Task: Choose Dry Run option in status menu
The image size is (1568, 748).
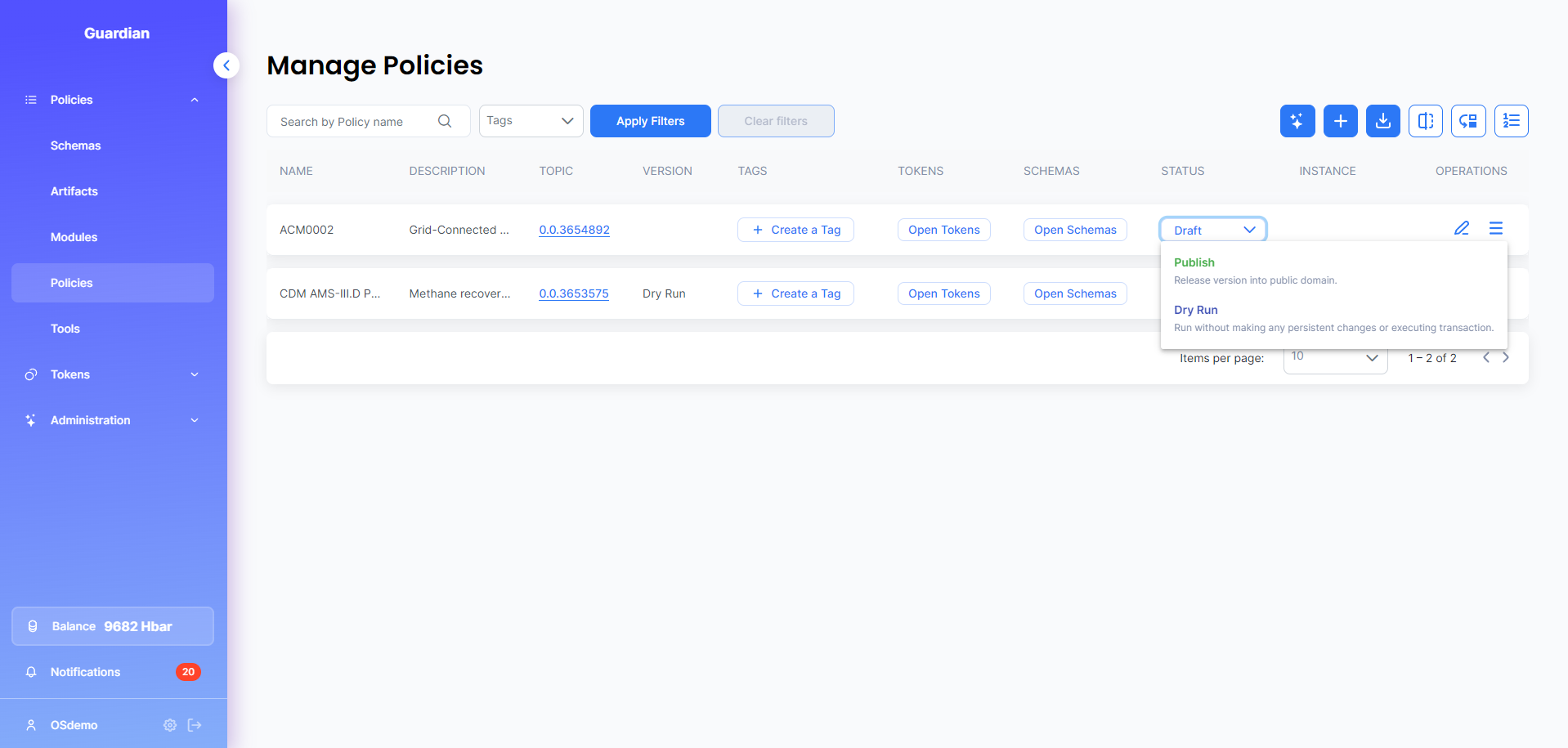Action: (1195, 310)
